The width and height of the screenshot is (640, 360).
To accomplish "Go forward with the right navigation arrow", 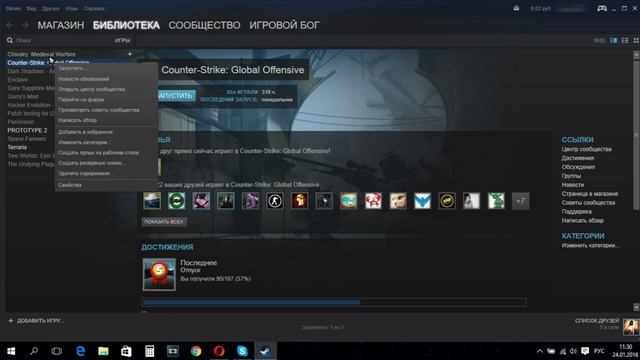I will point(25,25).
